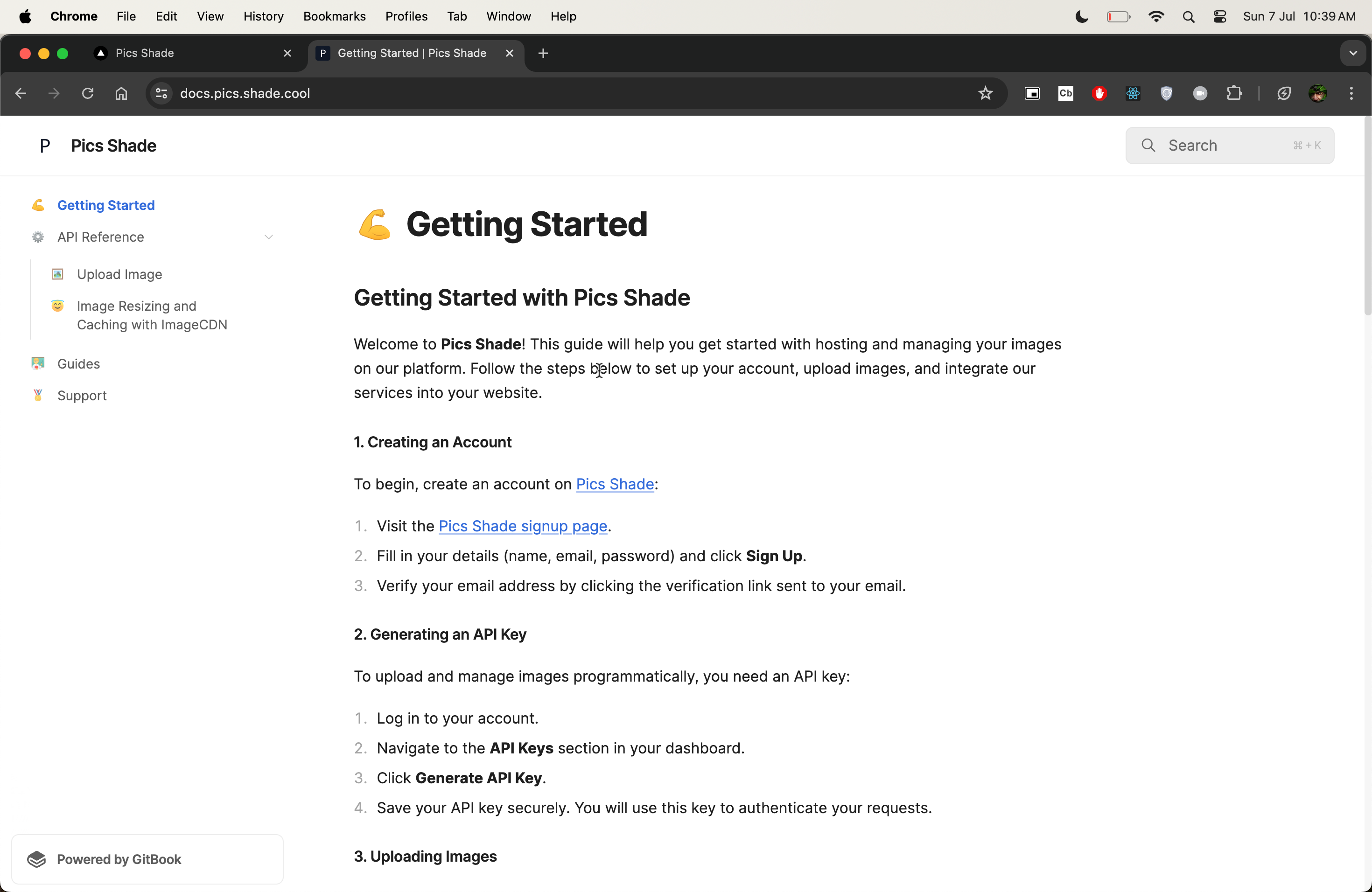Image resolution: width=1372 pixels, height=892 pixels.
Task: Open API Reference in the sidebar
Action: tap(101, 237)
